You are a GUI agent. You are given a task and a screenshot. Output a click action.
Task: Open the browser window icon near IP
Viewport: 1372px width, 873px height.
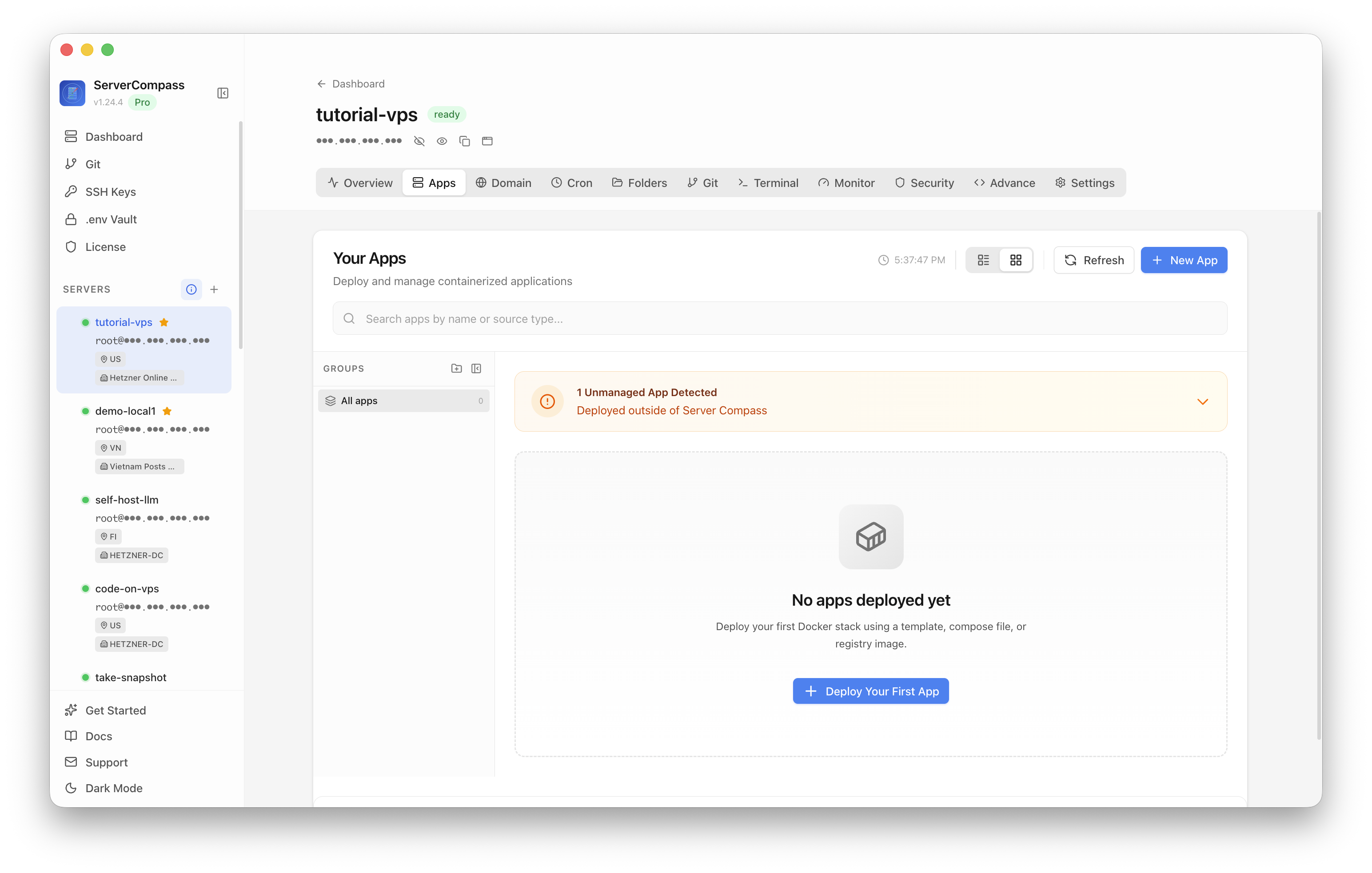(487, 141)
